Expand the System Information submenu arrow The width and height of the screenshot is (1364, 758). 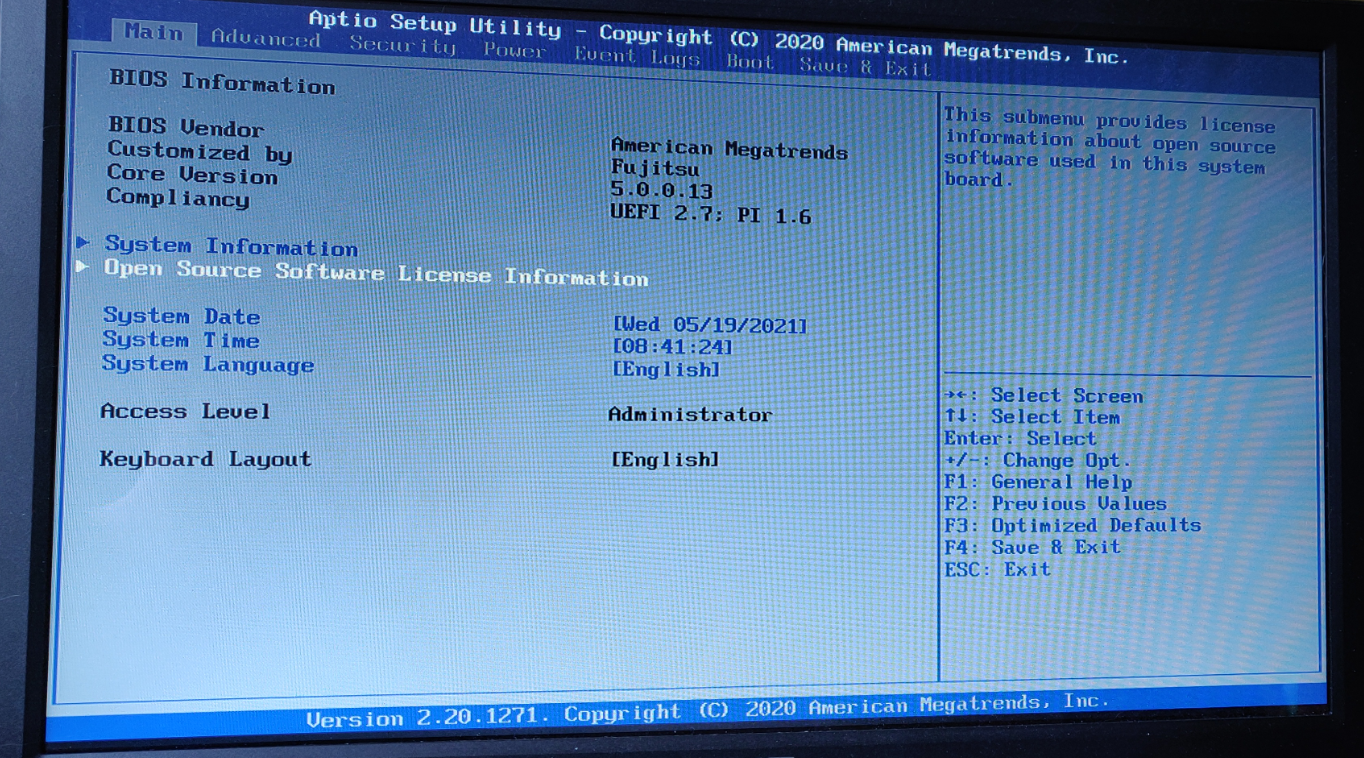click(83, 242)
